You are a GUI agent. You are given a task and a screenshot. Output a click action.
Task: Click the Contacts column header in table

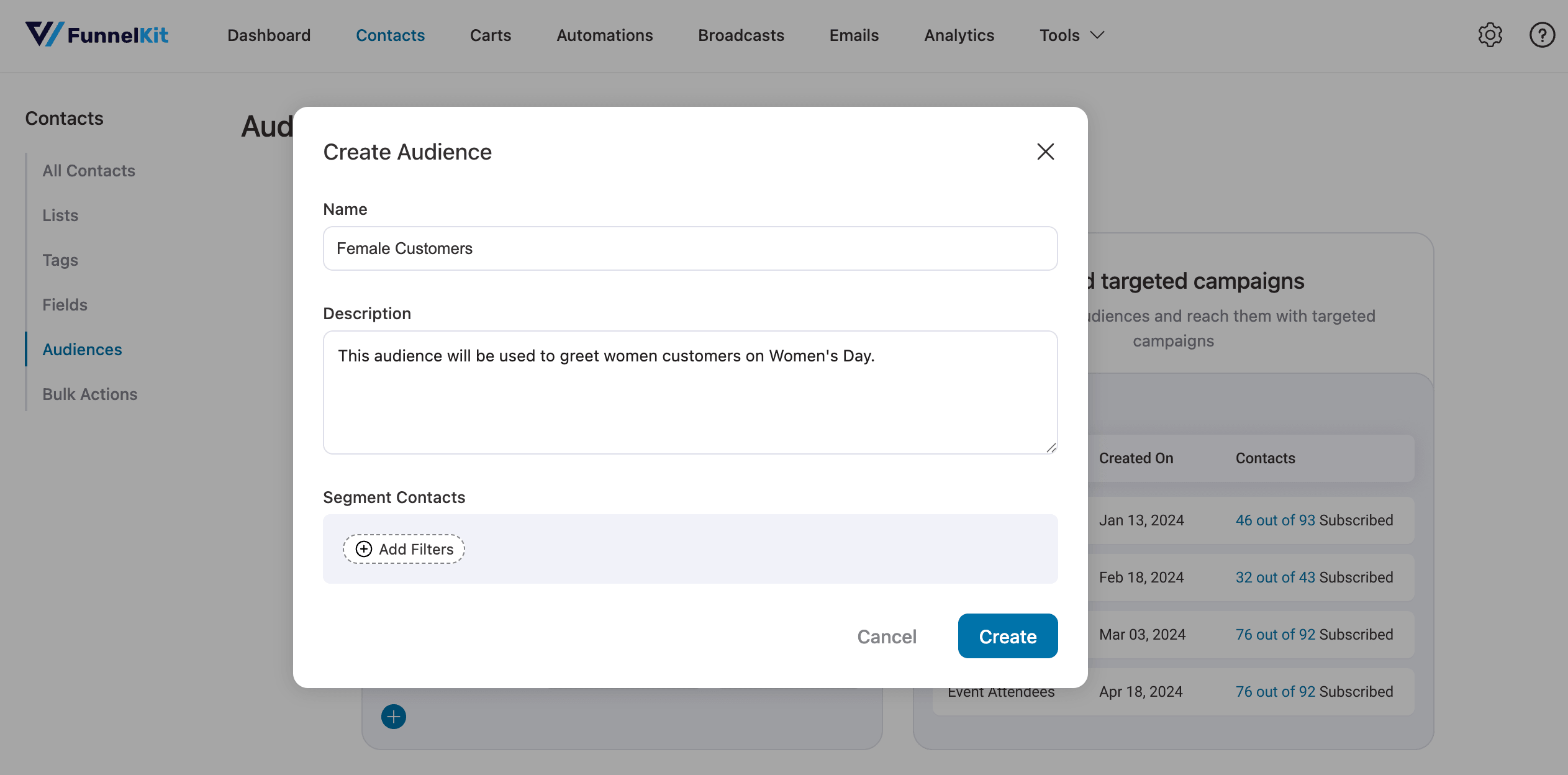click(1265, 458)
